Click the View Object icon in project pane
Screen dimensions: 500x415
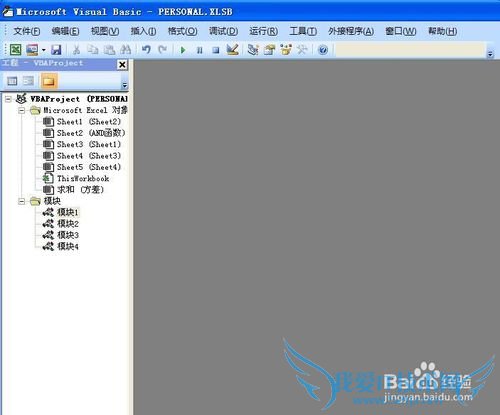[x=29, y=81]
